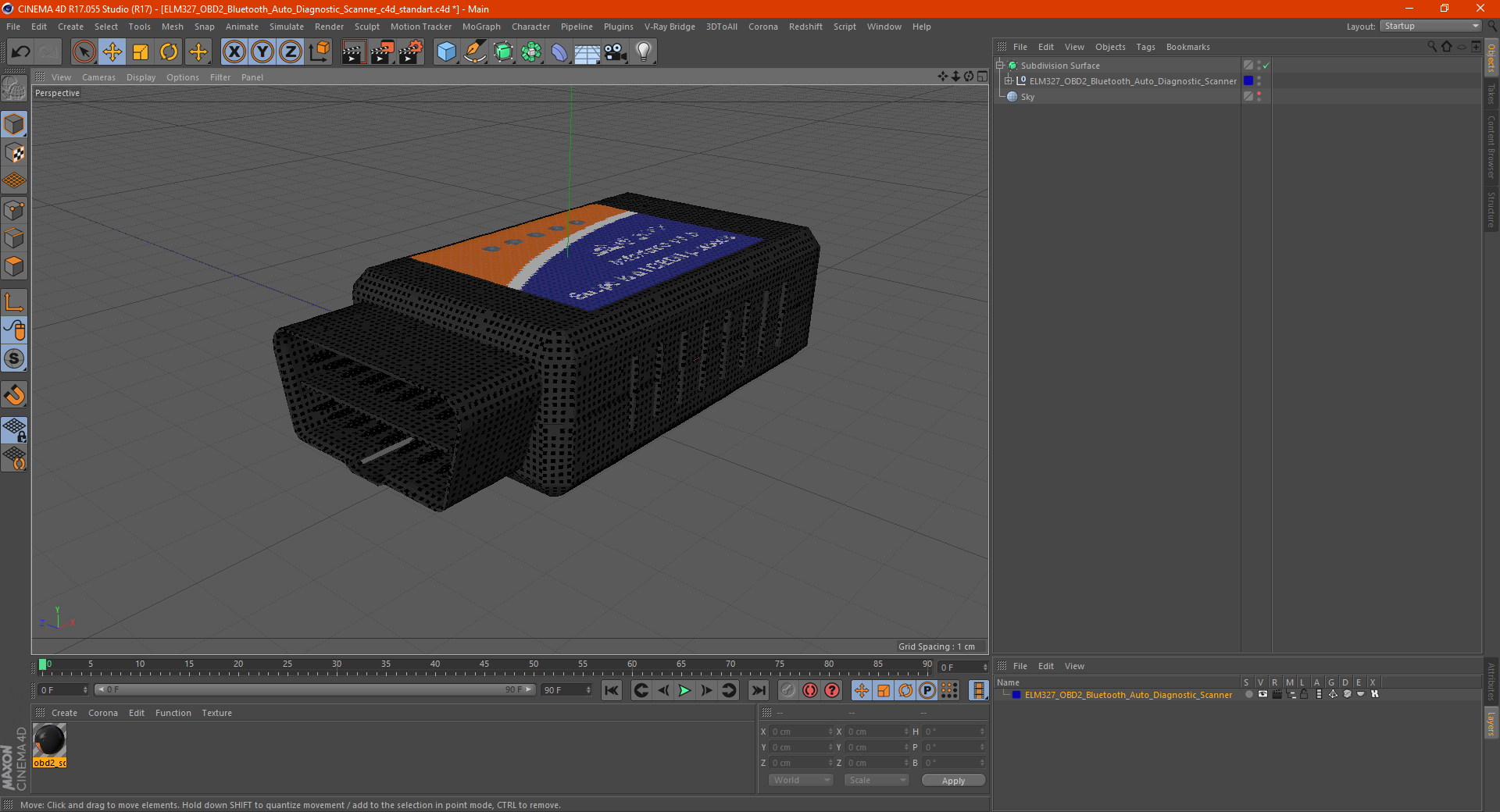Open the Subdivision Surface generators icon
This screenshot has height=812, width=1500.
coord(503,52)
